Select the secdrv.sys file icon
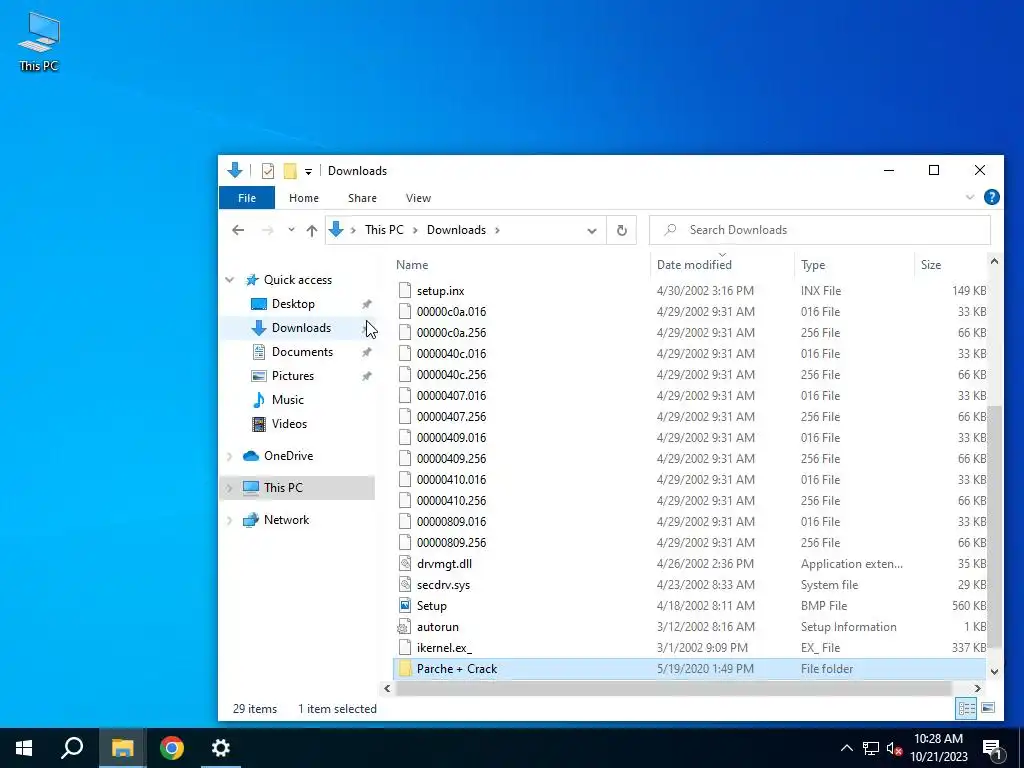The height and width of the screenshot is (768, 1024). coord(405,584)
